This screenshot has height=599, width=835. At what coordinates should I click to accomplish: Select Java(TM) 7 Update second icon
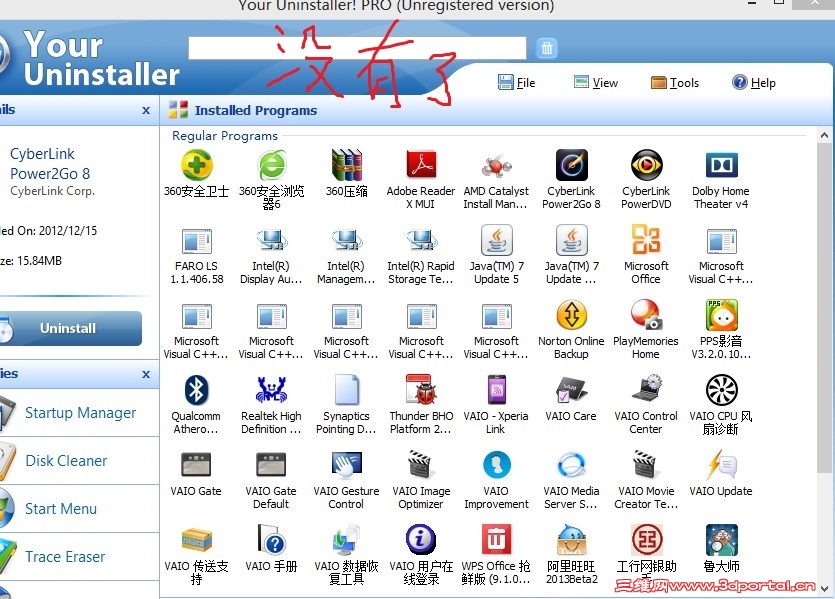571,241
